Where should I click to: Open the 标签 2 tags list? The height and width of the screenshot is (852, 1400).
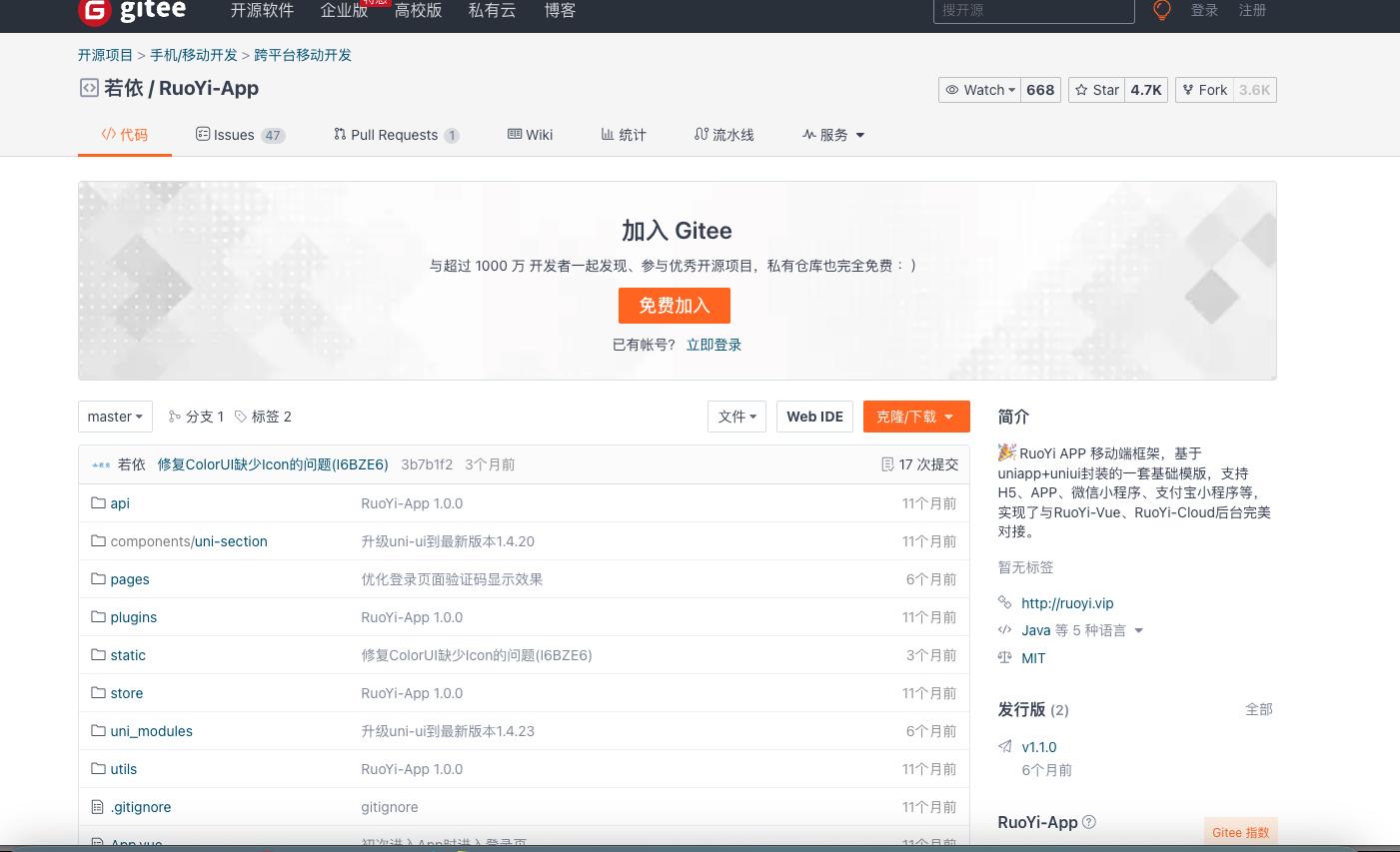[x=264, y=417]
